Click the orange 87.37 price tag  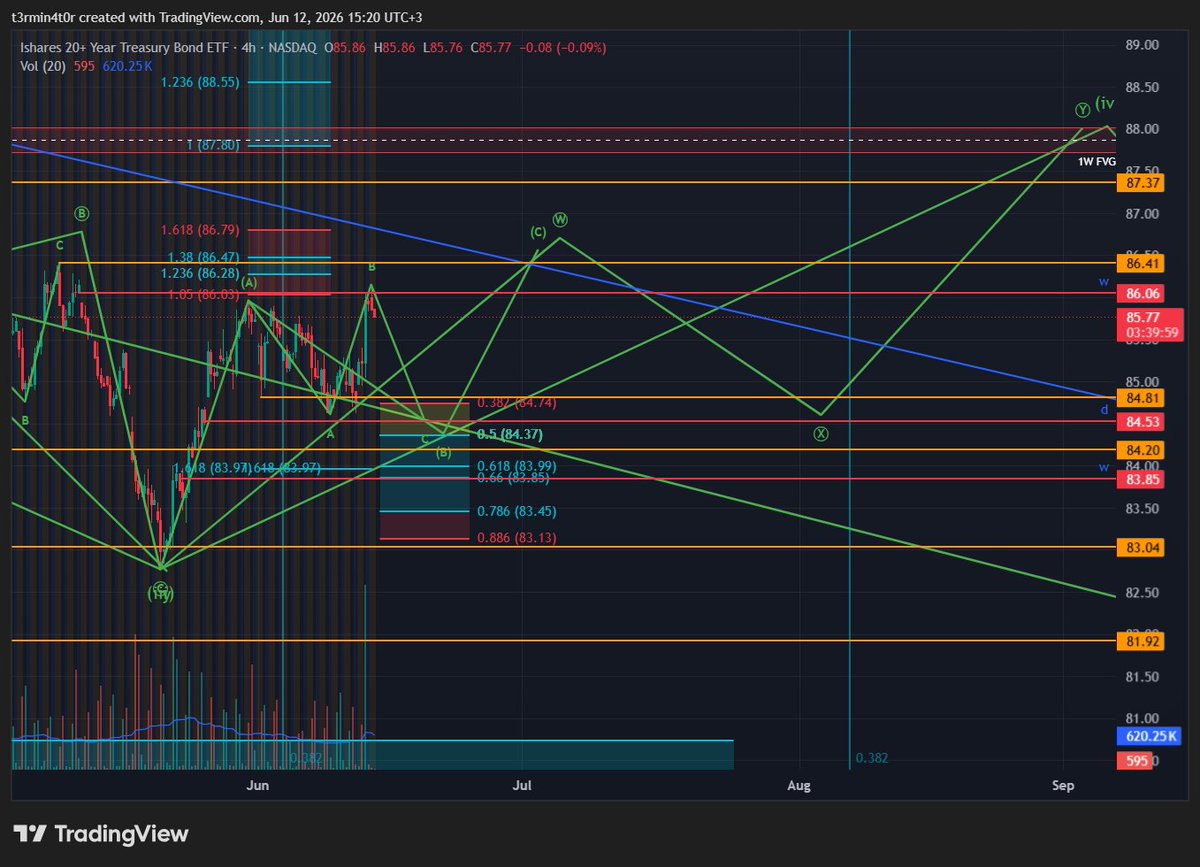click(x=1143, y=183)
